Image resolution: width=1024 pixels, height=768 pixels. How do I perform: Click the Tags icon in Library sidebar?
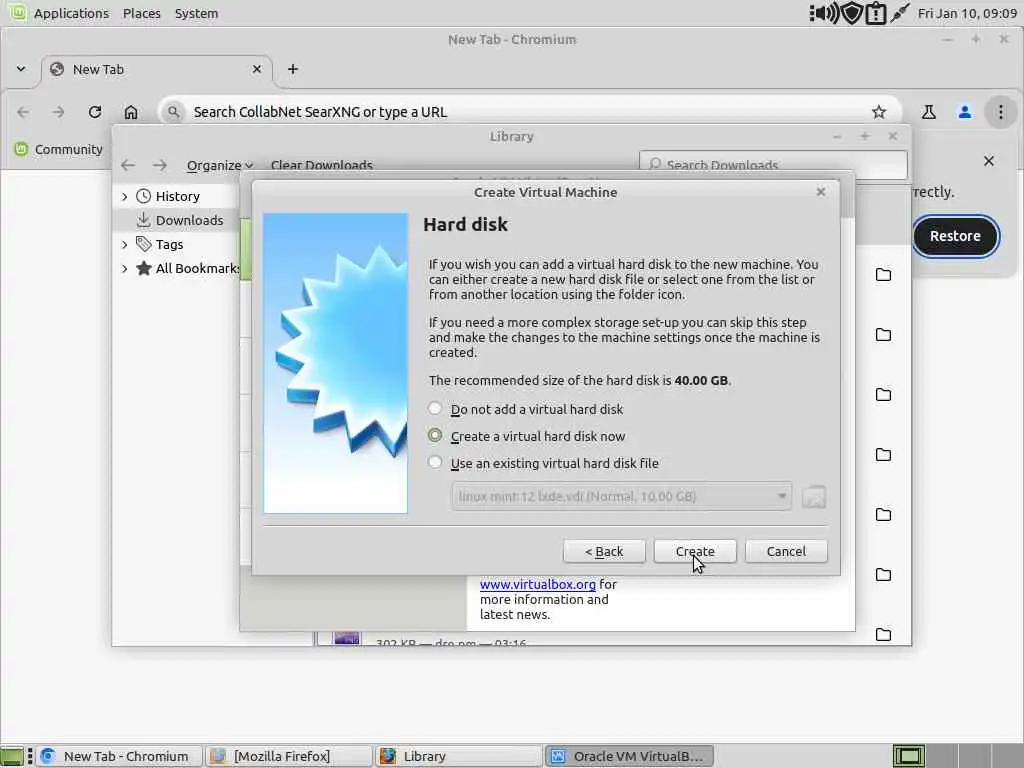tap(144, 244)
